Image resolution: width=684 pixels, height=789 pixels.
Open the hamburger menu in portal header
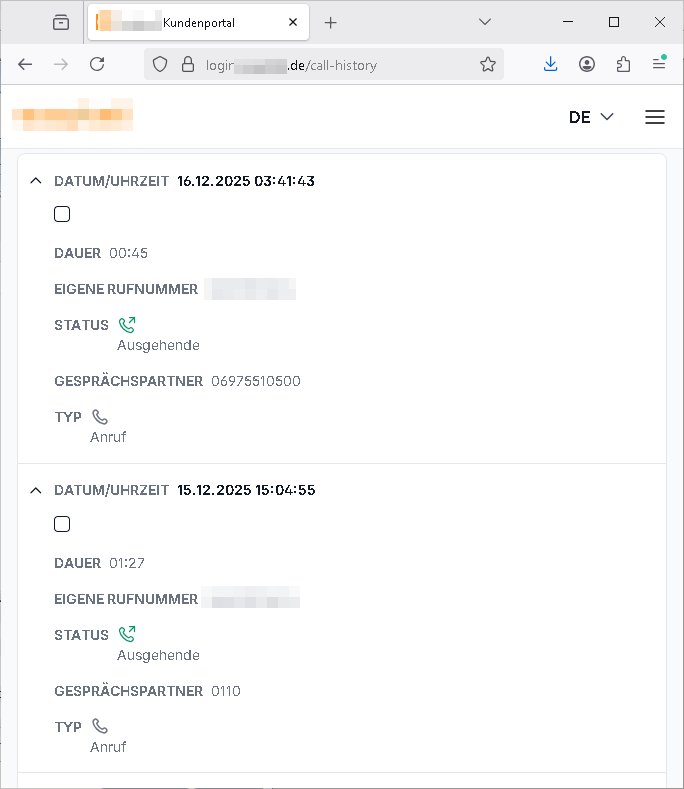655,117
